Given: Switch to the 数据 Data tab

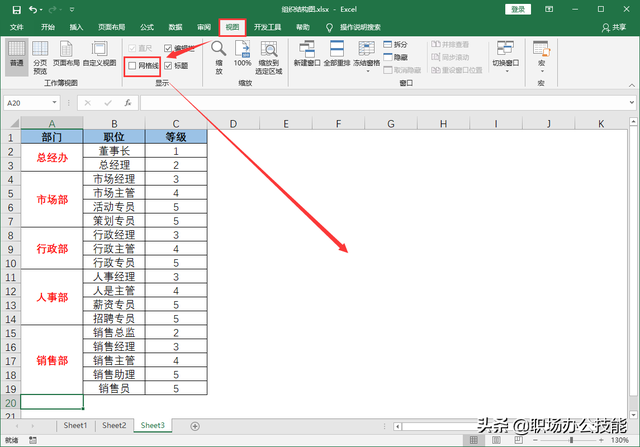Looking at the screenshot, I should click(176, 27).
